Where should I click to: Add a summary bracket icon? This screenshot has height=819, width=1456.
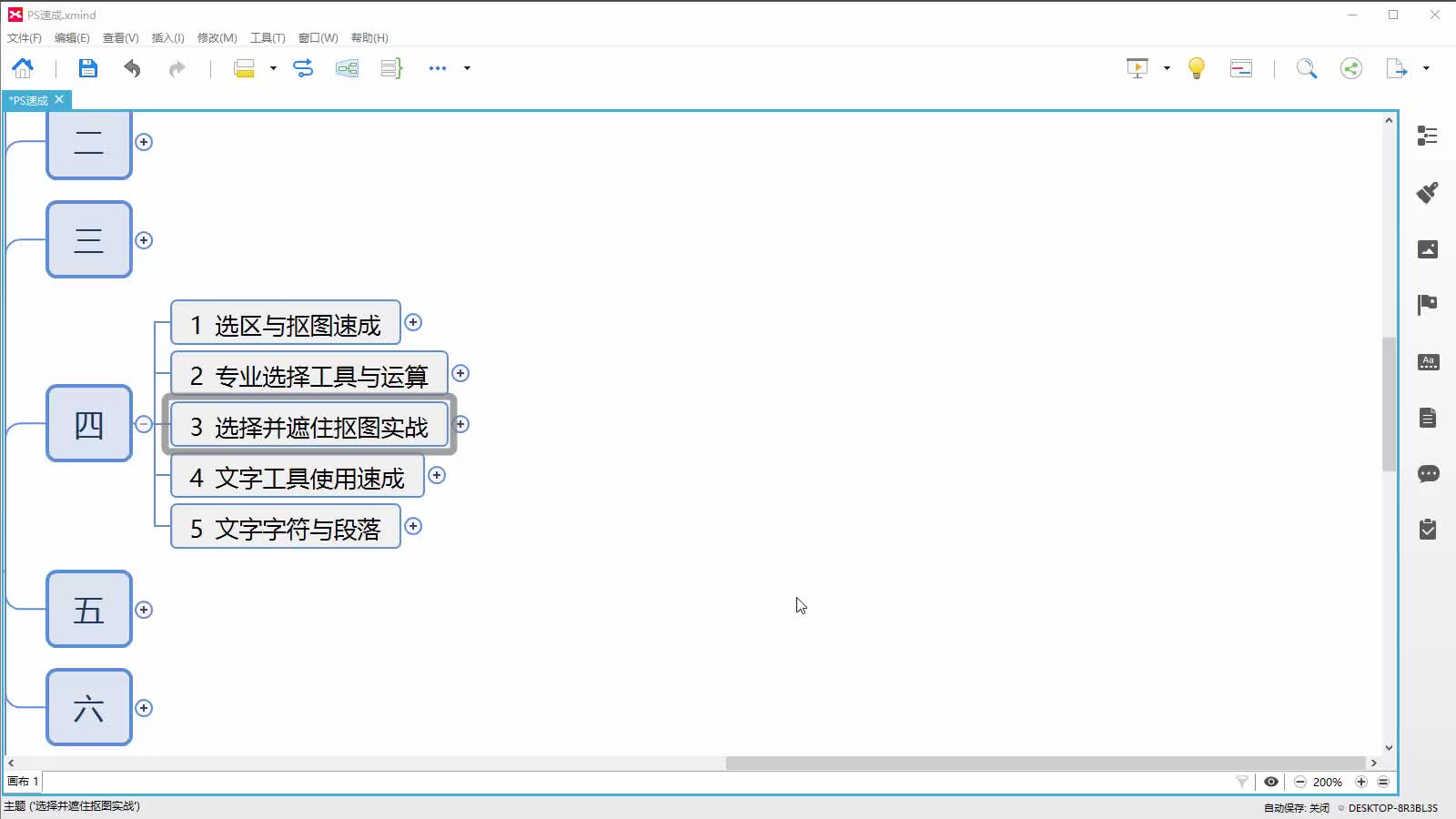pos(391,68)
